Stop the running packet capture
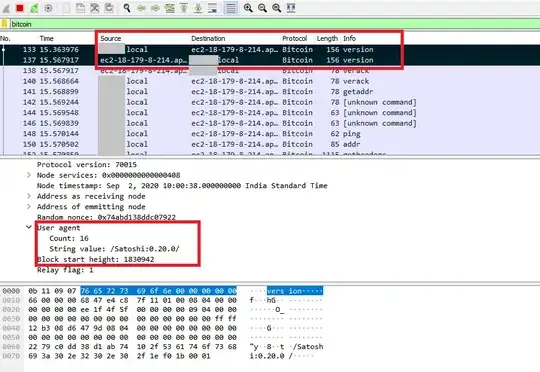The height and width of the screenshot is (372, 540). point(20,8)
